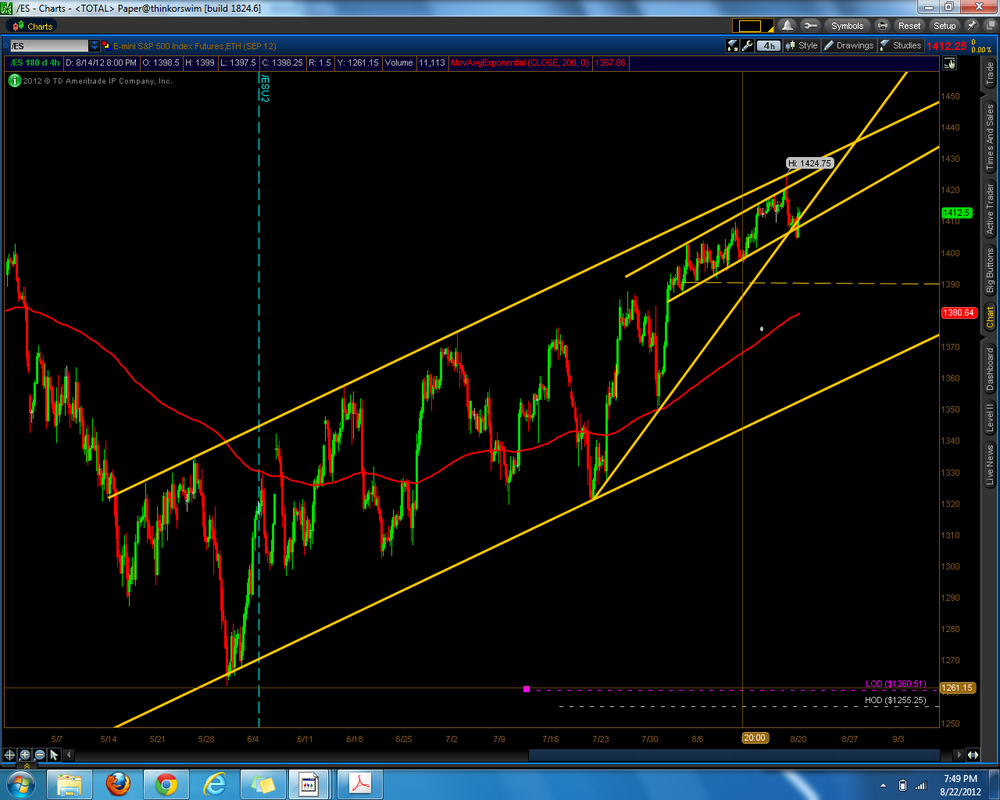The image size is (1000, 800).
Task: Click the MovAvgExponential study label
Action: (519, 63)
